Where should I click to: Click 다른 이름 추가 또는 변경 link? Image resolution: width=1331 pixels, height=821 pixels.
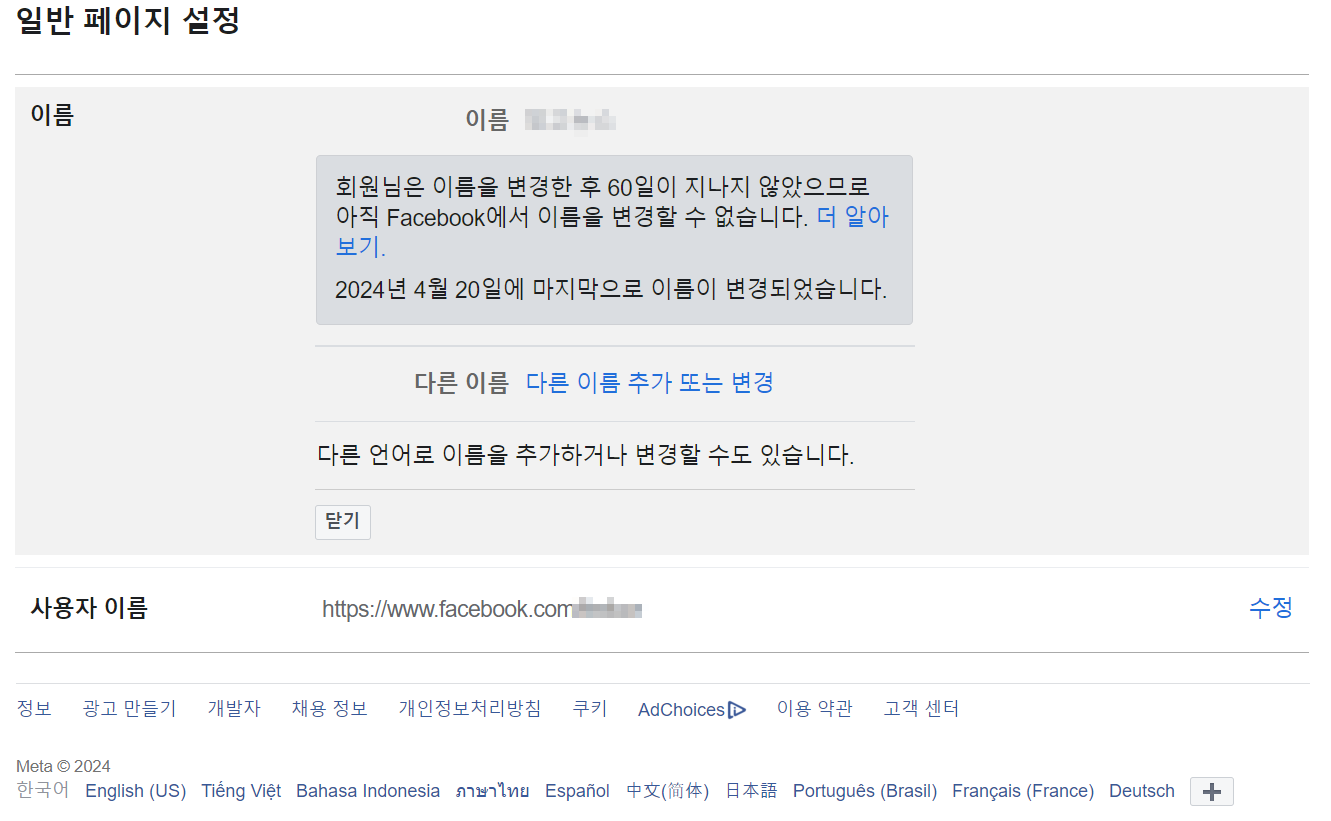pos(649,383)
